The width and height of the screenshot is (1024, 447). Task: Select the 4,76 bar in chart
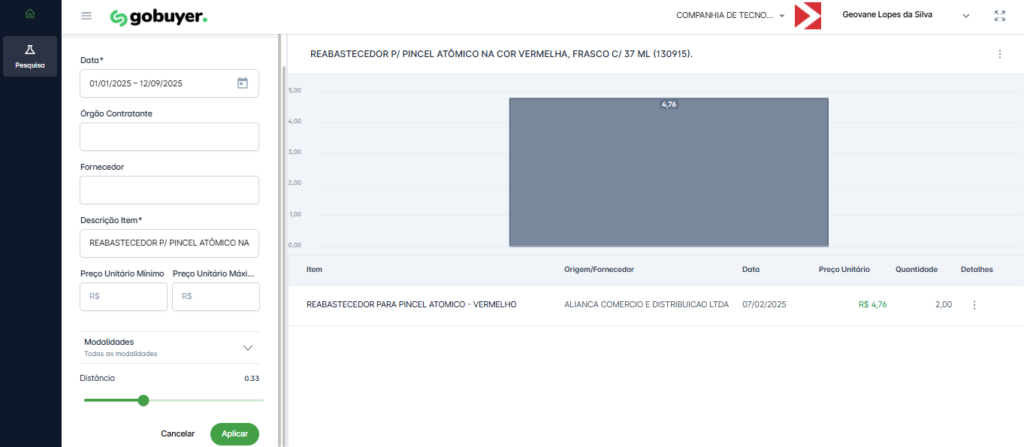[668, 171]
